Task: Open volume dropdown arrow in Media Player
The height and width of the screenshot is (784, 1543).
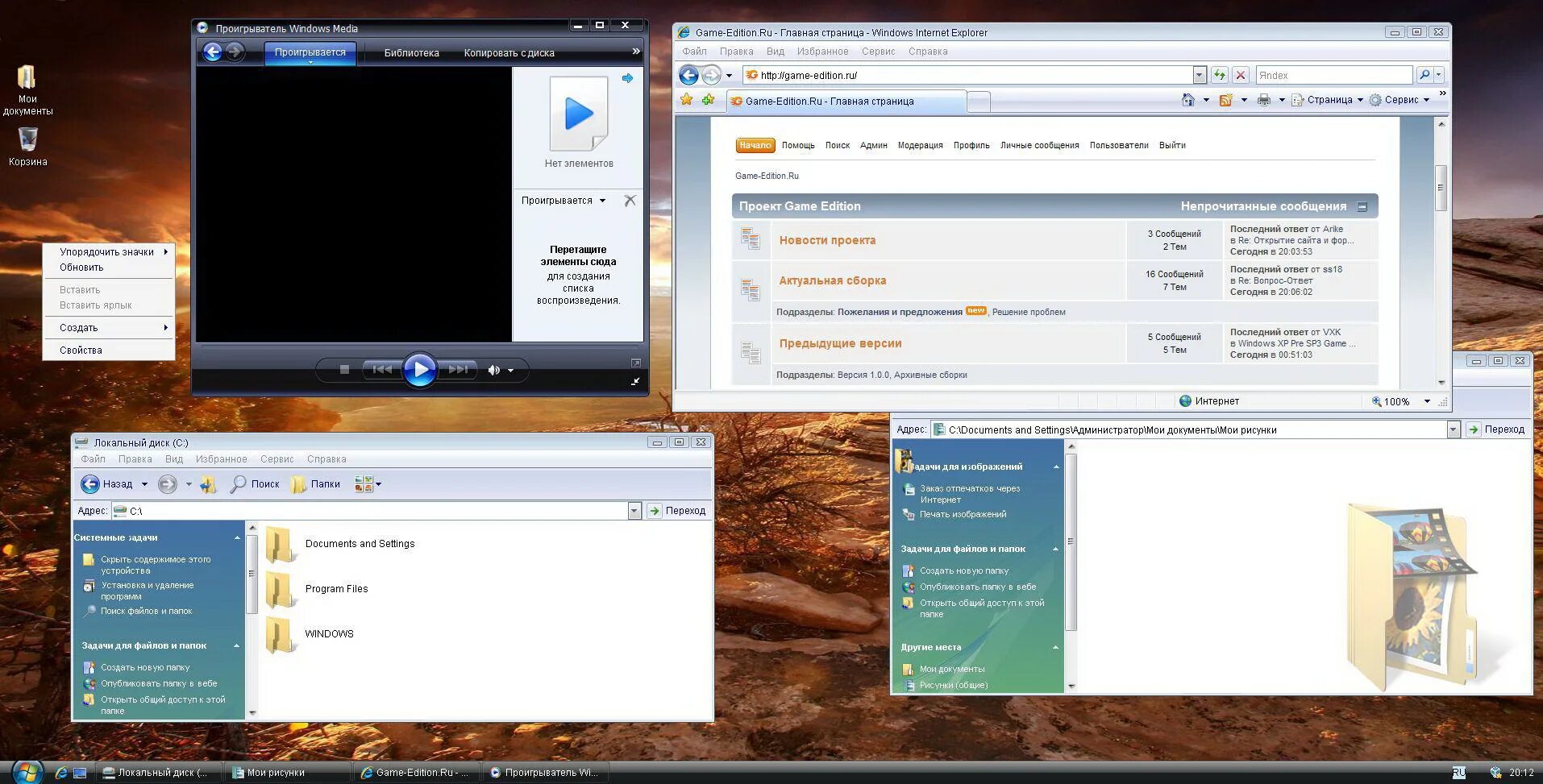Action: click(510, 371)
